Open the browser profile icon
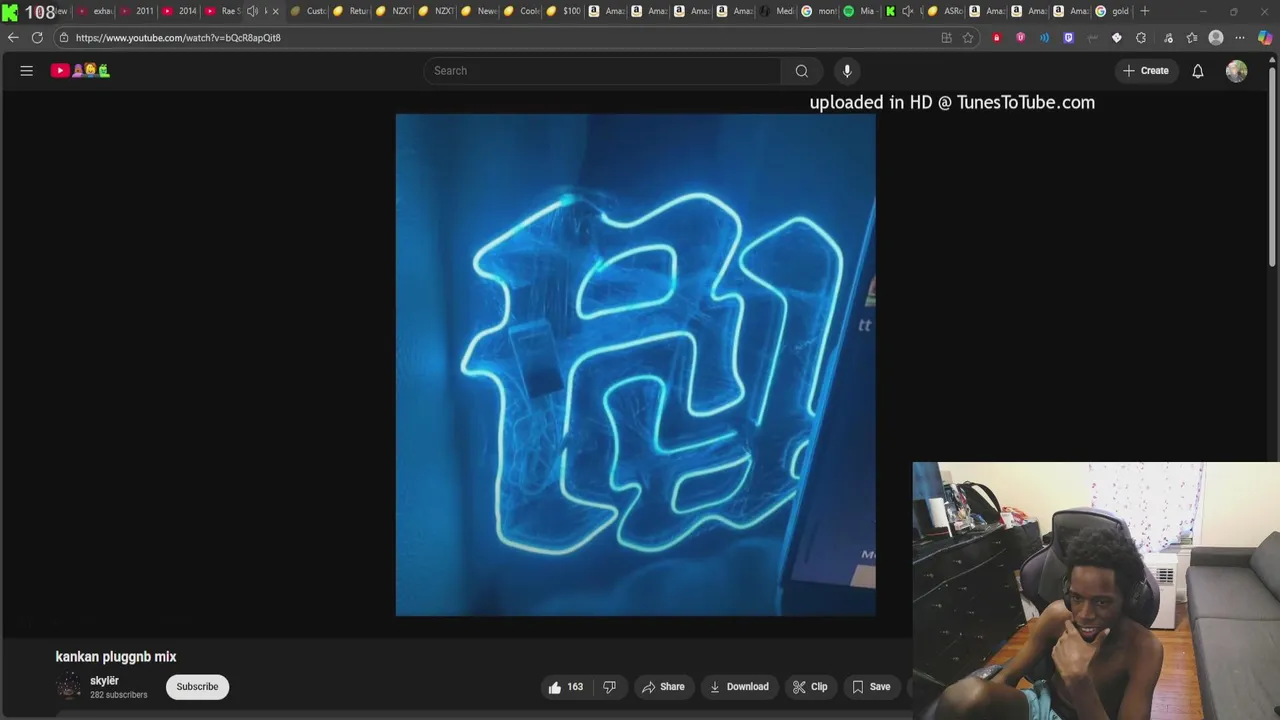Image resolution: width=1280 pixels, height=720 pixels. (x=1216, y=38)
